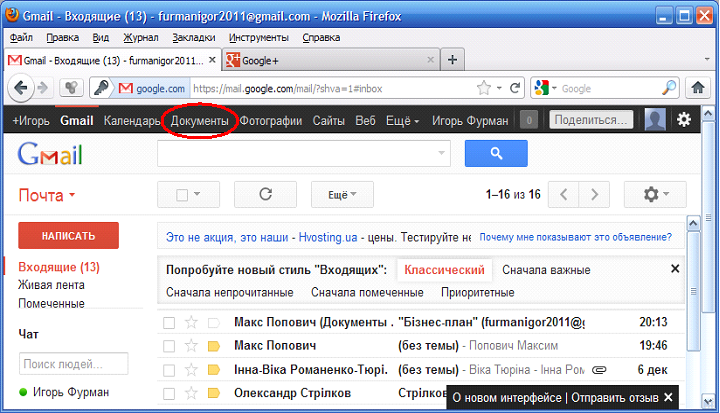Open Документы in Google bar
The width and height of the screenshot is (720, 413).
pyautogui.click(x=199, y=121)
